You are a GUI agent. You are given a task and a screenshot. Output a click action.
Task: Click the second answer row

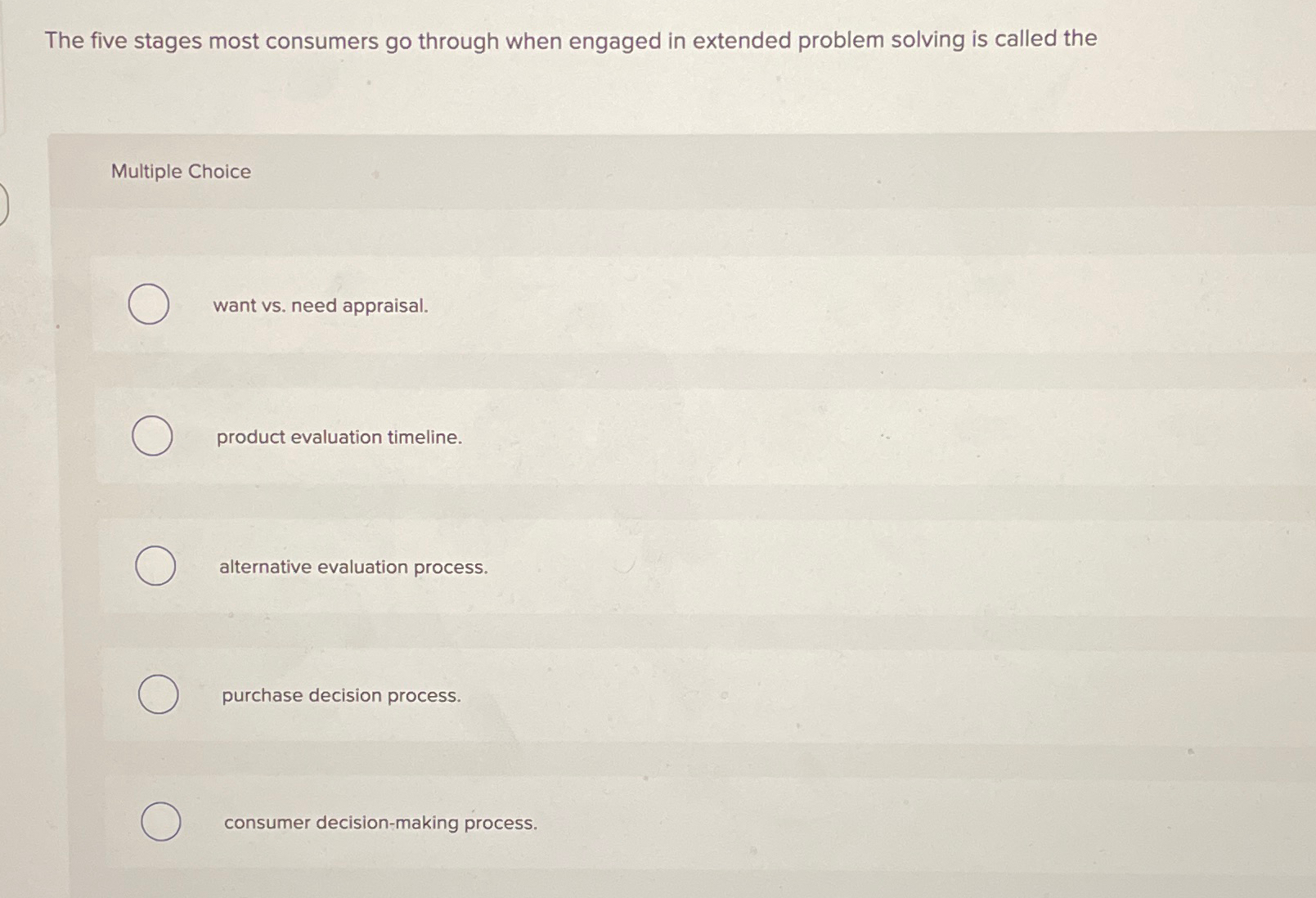(x=573, y=438)
